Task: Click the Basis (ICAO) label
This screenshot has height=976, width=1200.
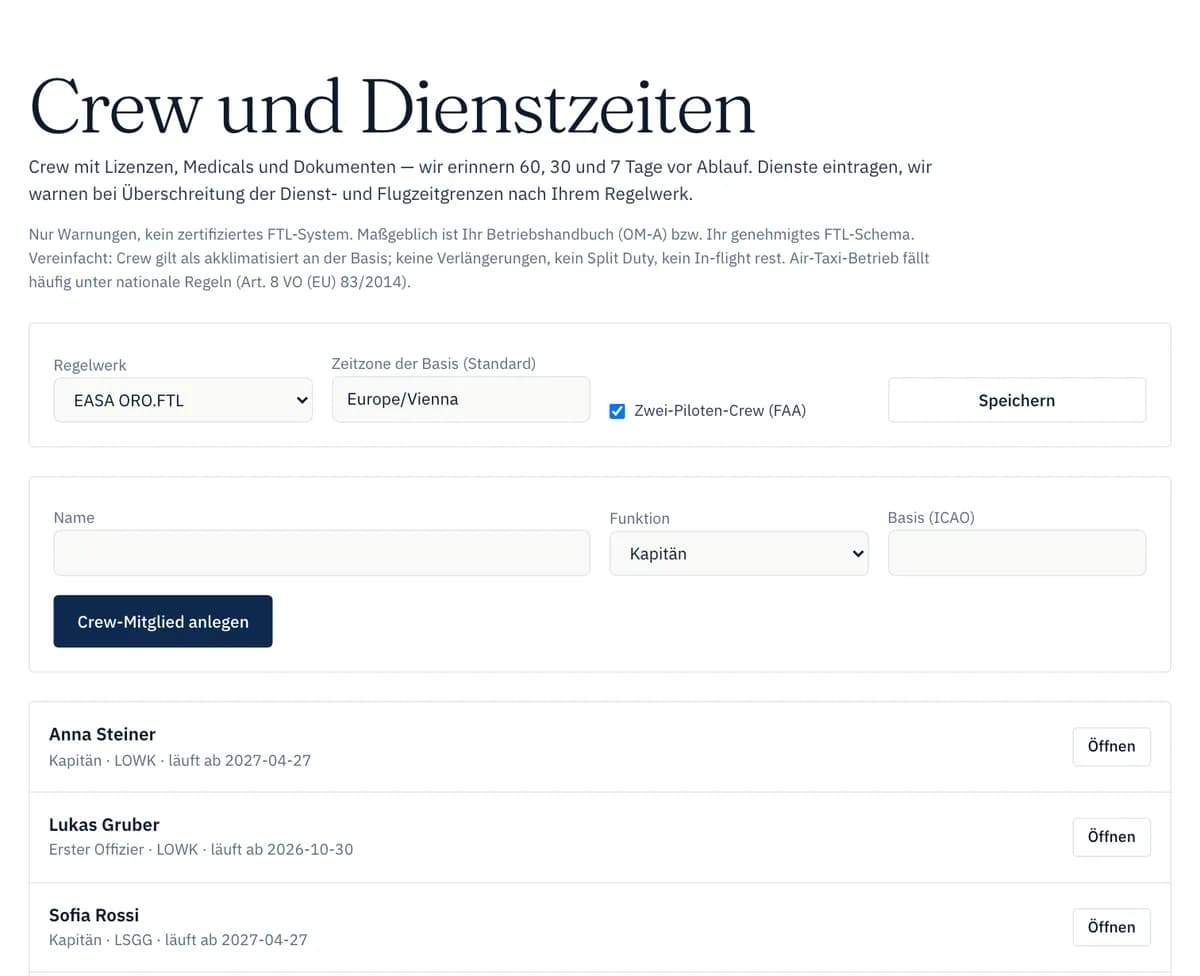Action: [x=931, y=518]
